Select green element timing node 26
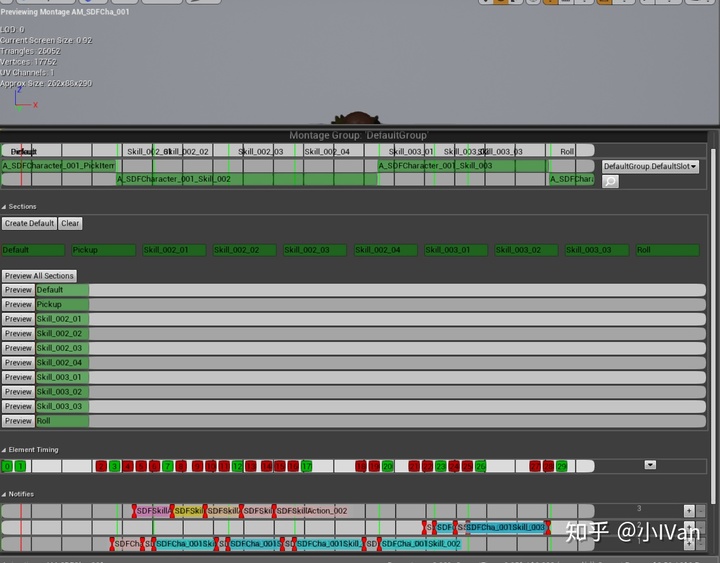Screen dimensions: 720x563 click(x=480, y=467)
